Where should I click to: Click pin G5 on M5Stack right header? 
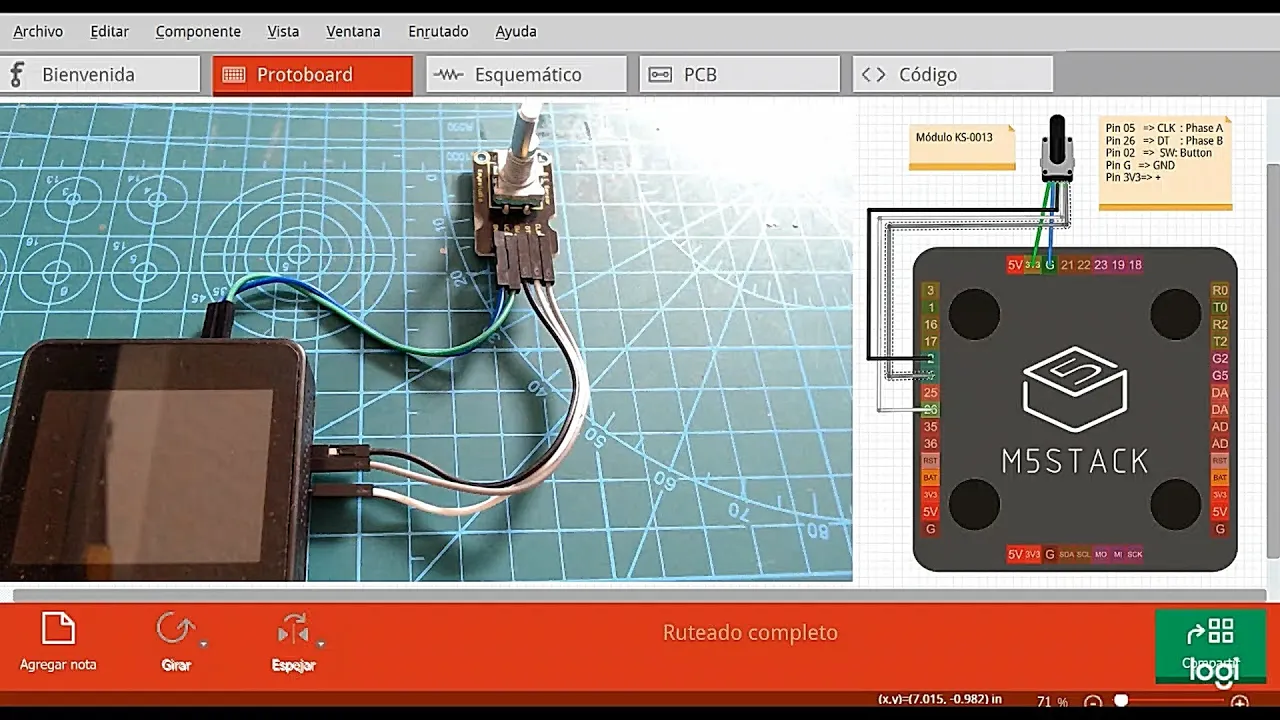(x=1220, y=375)
